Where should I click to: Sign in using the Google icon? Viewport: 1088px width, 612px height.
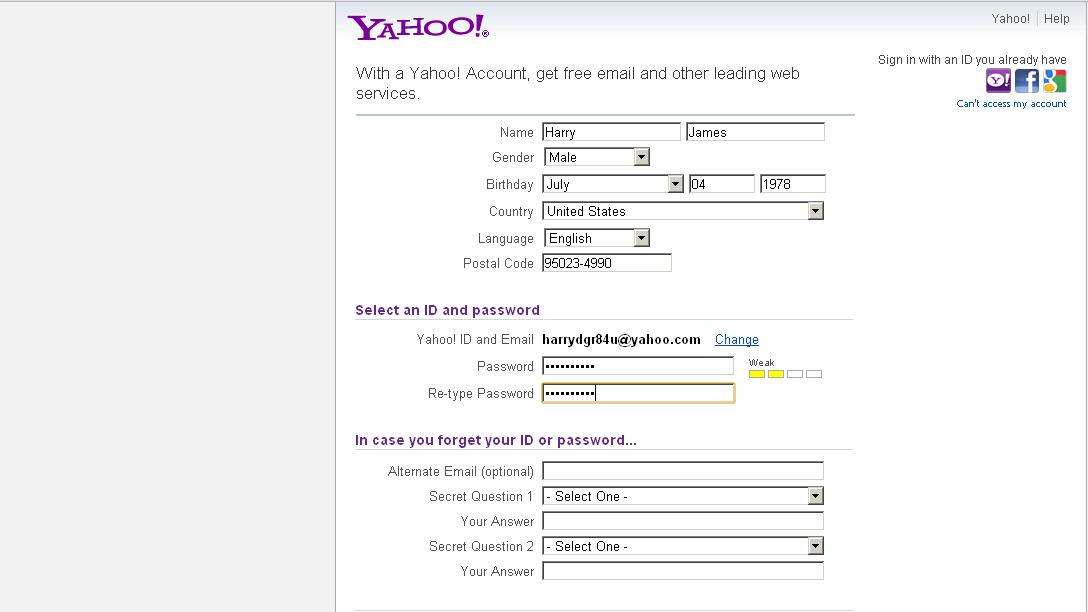[1055, 81]
